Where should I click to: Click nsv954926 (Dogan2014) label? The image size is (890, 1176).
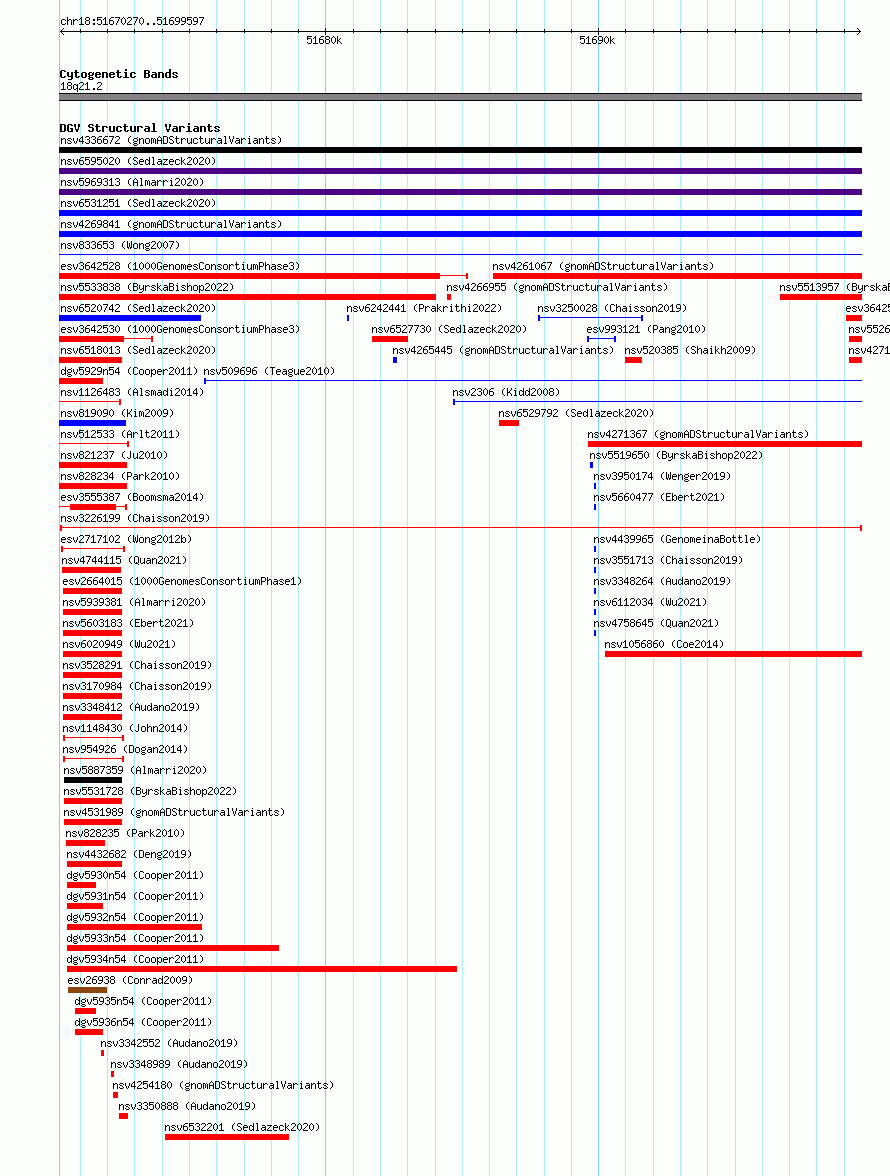tap(125, 749)
